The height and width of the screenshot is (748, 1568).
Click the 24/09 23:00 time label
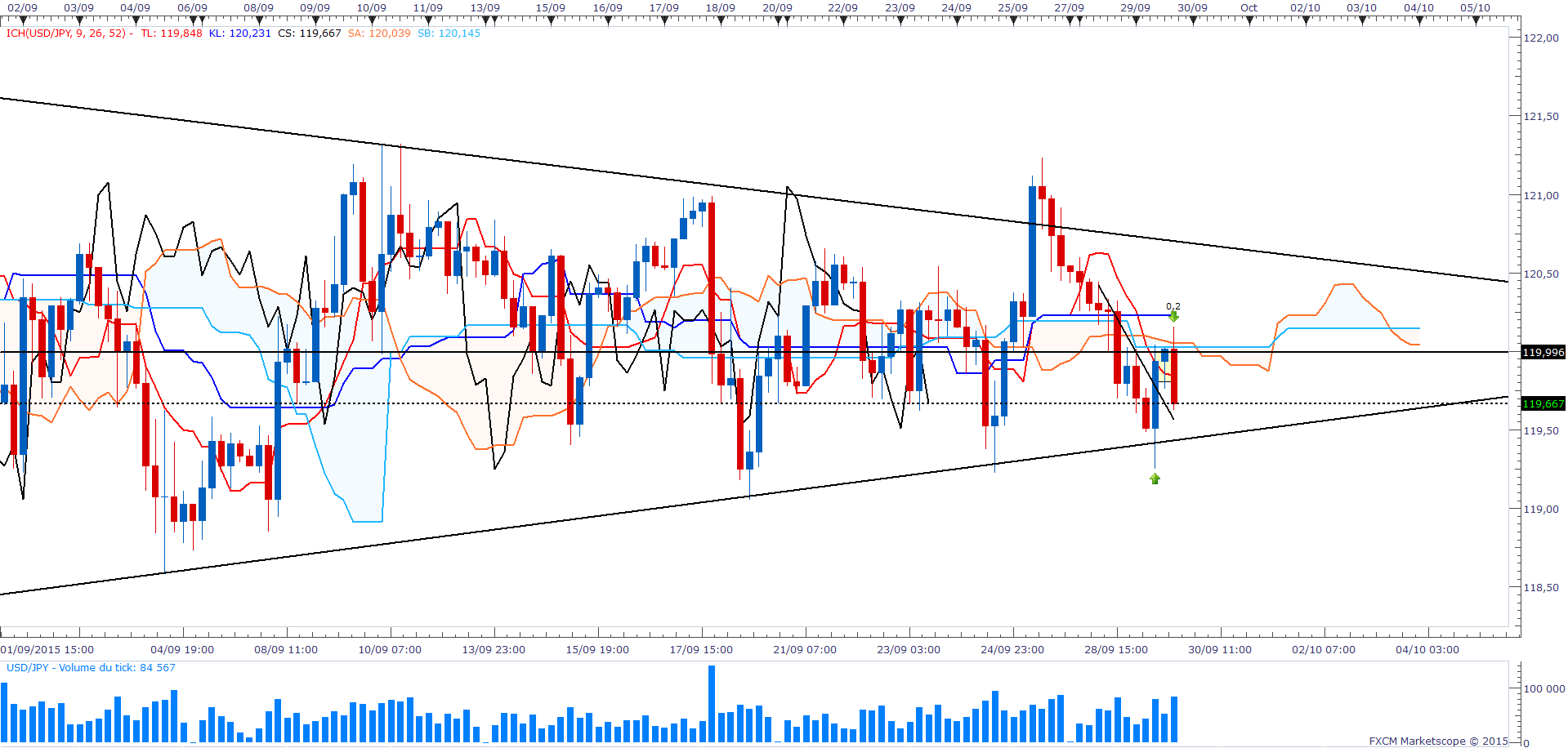(x=1012, y=650)
